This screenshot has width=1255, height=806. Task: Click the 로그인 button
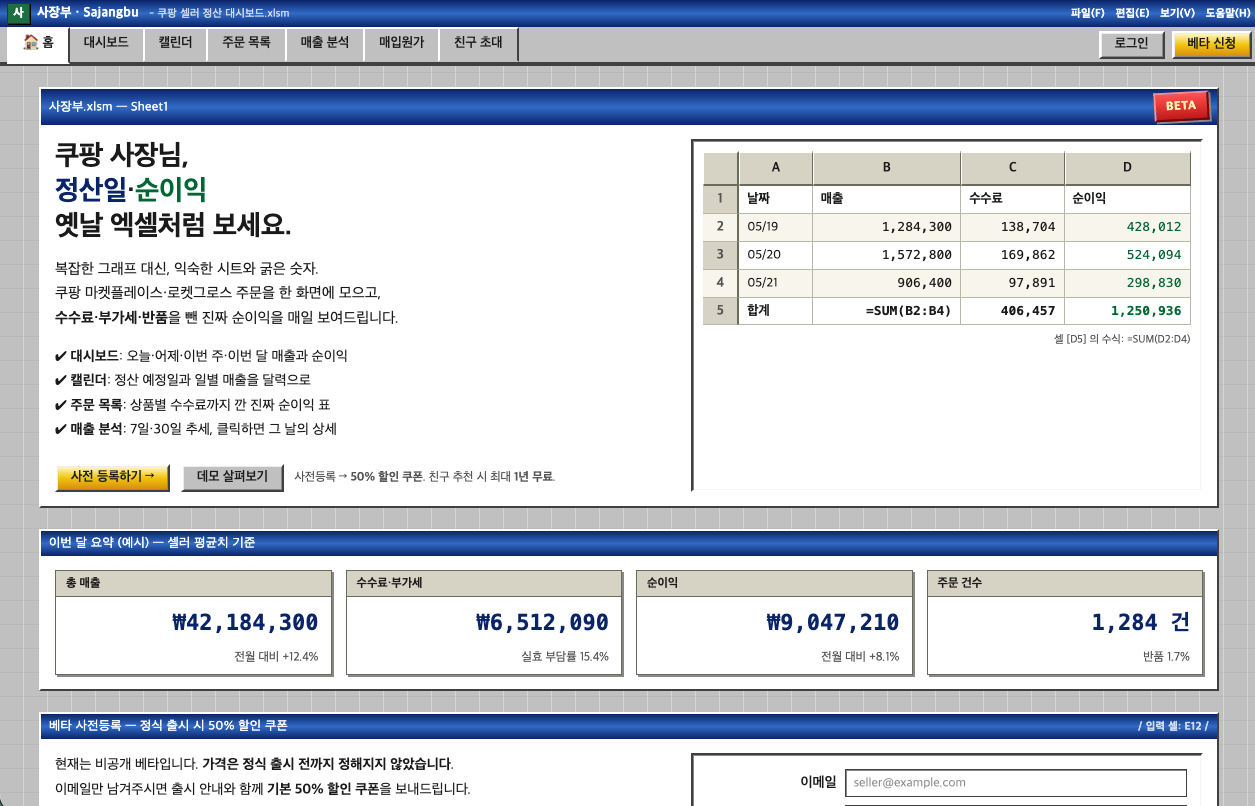click(1131, 45)
